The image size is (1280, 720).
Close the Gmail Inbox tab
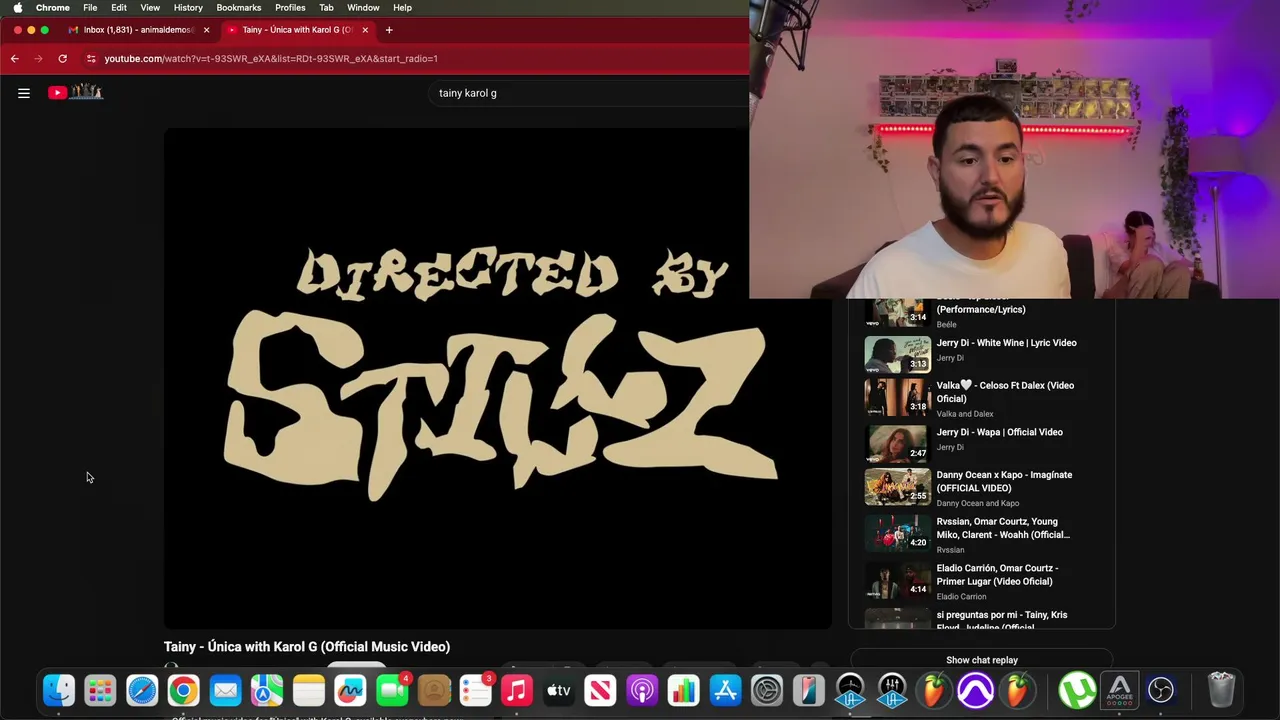[x=206, y=30]
